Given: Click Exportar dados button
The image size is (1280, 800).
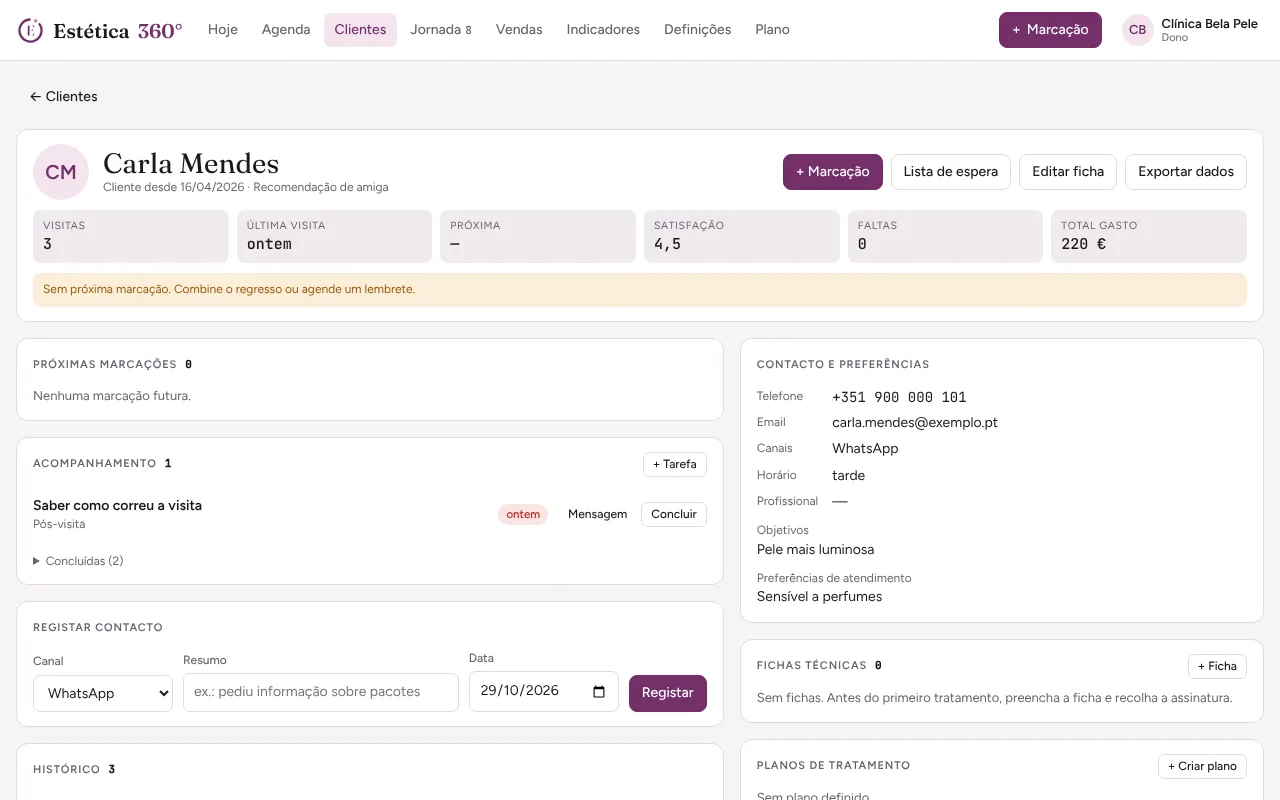Looking at the screenshot, I should pos(1186,172).
